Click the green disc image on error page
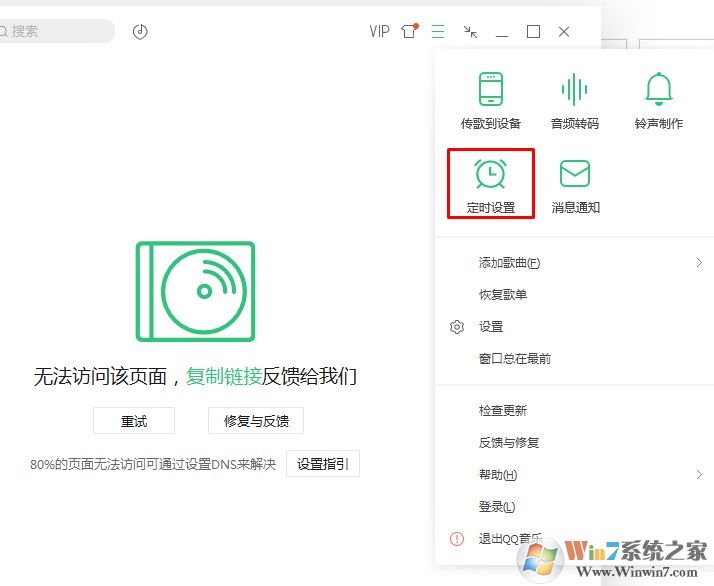 click(195, 291)
